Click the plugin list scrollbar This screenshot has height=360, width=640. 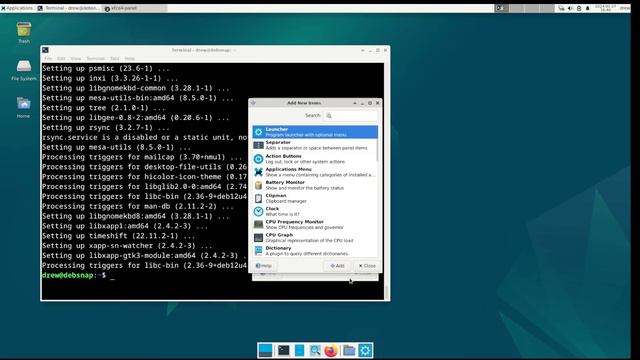click(x=378, y=150)
